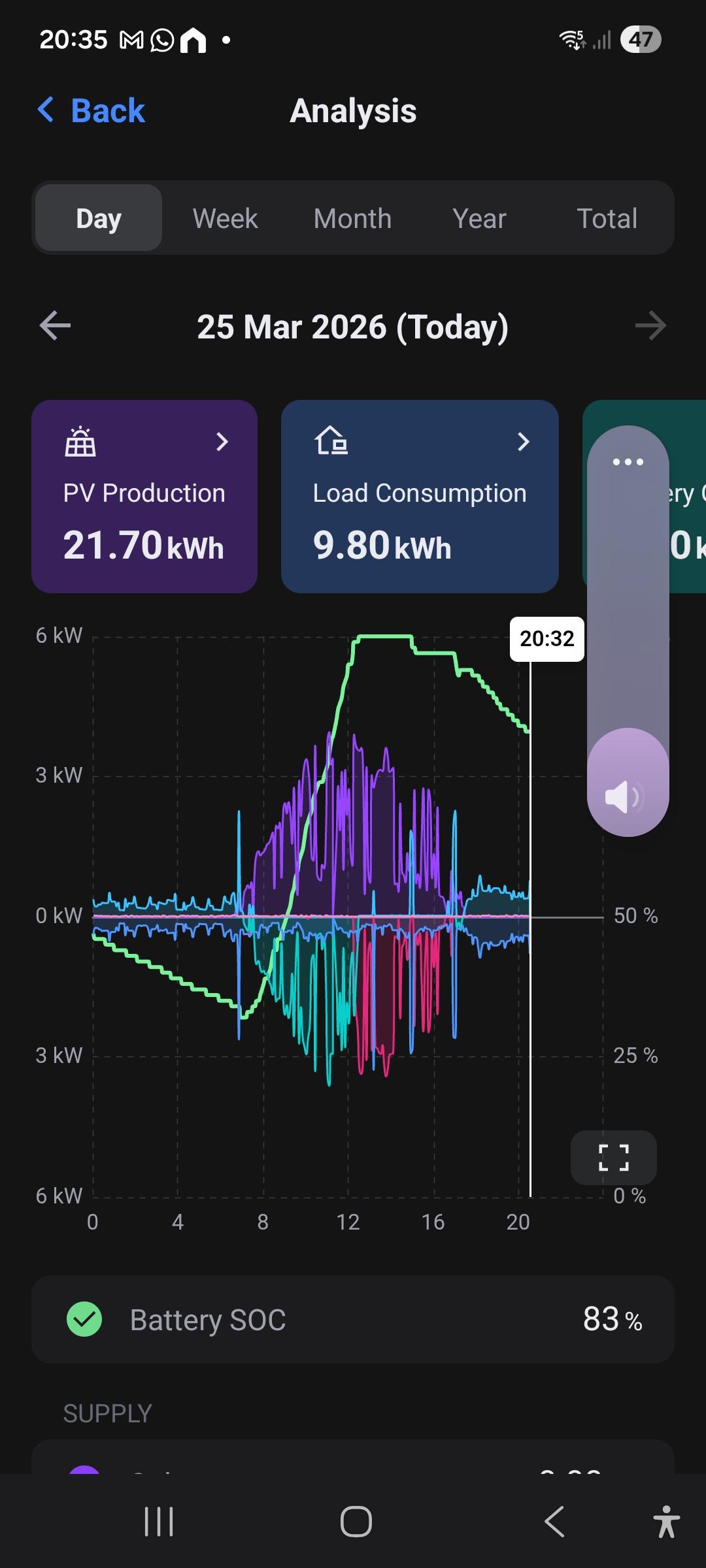Viewport: 706px width, 1568px height.
Task: Expand Load Consumption card chevron
Action: click(523, 442)
